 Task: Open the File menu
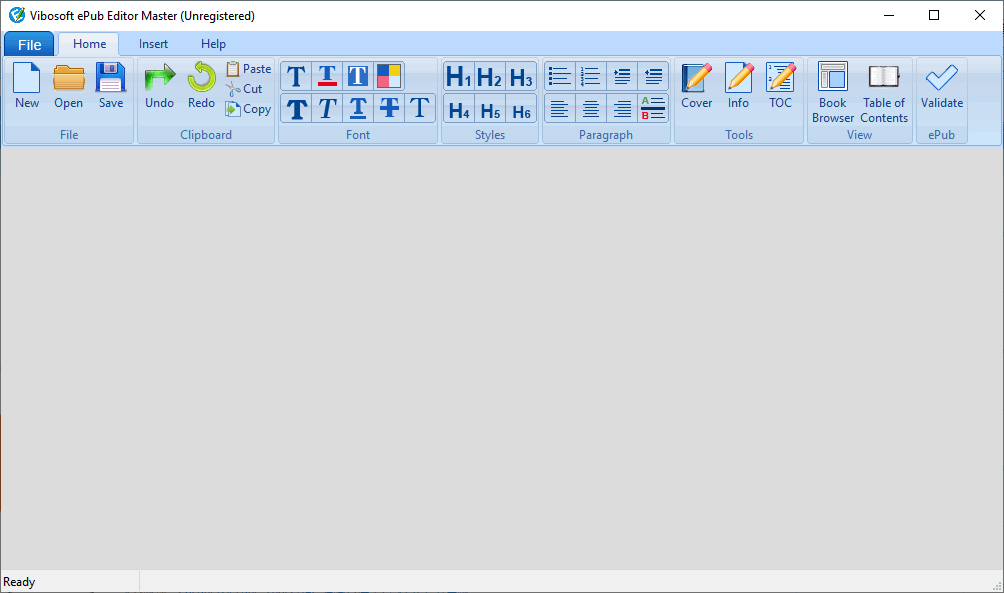point(29,44)
